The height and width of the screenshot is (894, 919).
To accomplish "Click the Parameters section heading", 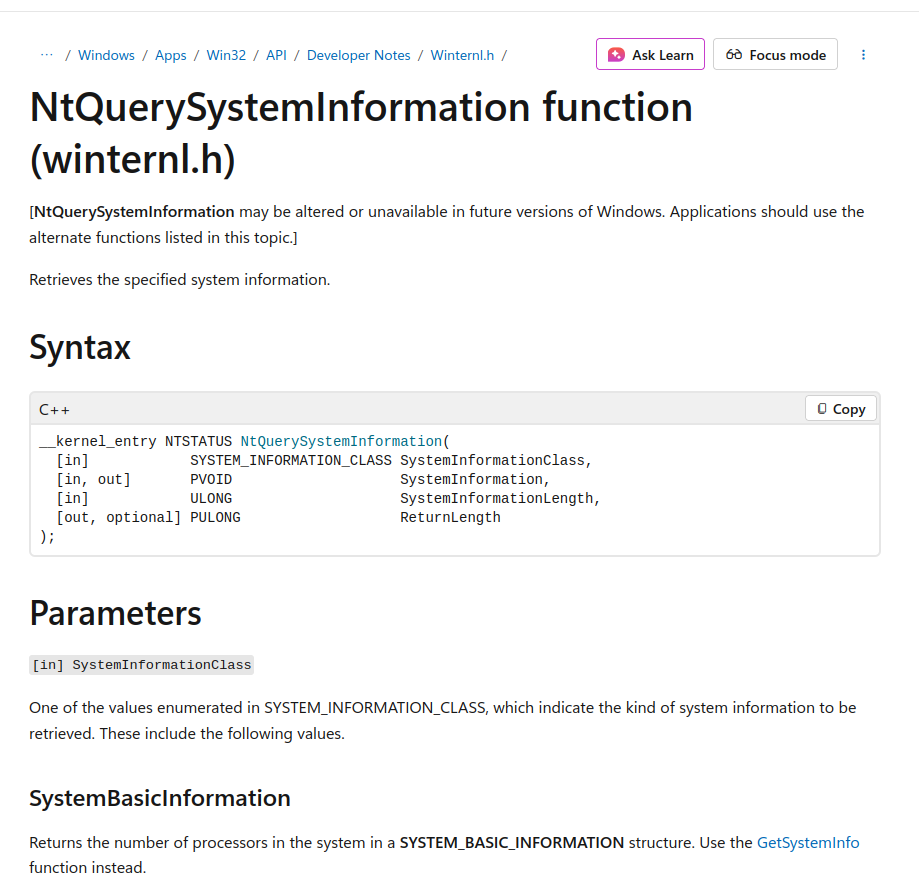I will coord(115,612).
